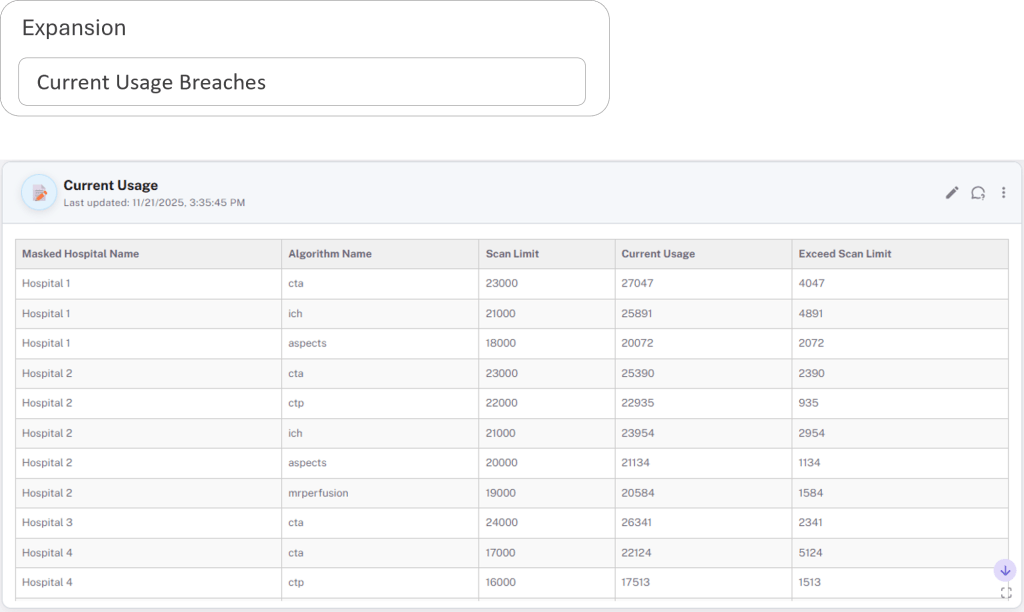
Task: Select the 5124 exceed scan limit cell
Action: (x=811, y=553)
